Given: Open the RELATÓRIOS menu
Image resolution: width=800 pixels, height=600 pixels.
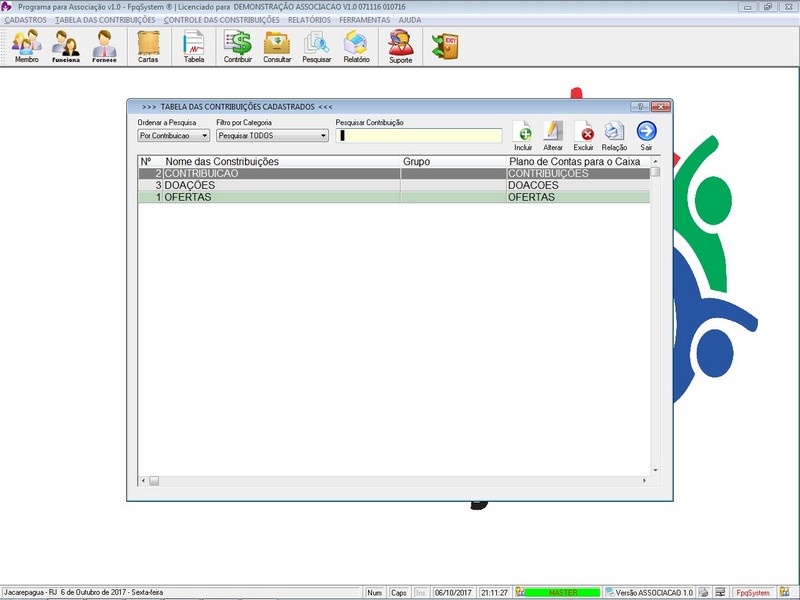Looking at the screenshot, I should [309, 20].
